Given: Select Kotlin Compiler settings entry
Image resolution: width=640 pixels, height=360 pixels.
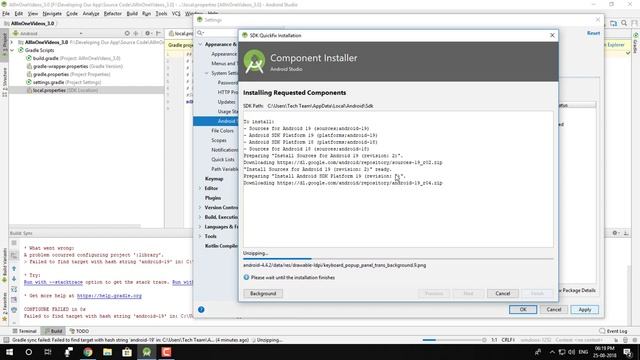Looking at the screenshot, I should [221, 246].
